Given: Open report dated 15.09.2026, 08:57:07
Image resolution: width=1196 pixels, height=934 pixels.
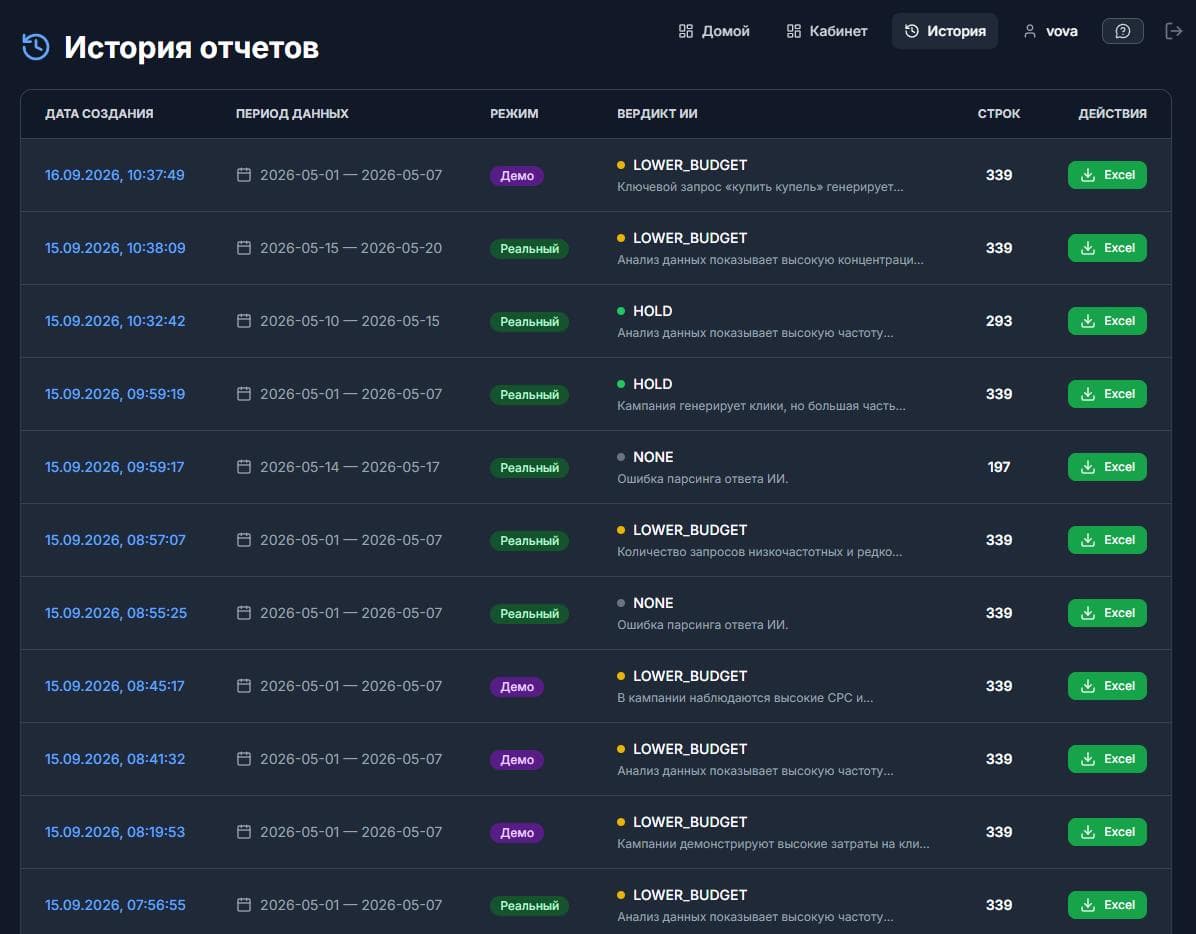Looking at the screenshot, I should pos(115,540).
